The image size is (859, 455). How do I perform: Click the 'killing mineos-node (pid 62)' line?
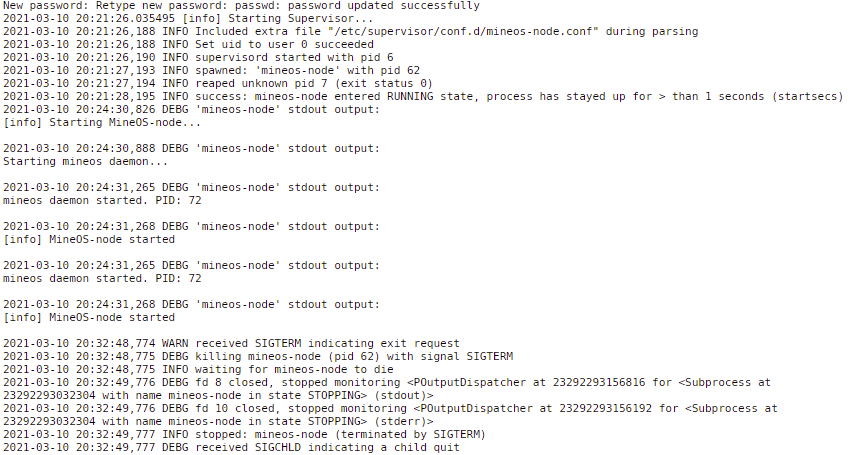[258, 356]
